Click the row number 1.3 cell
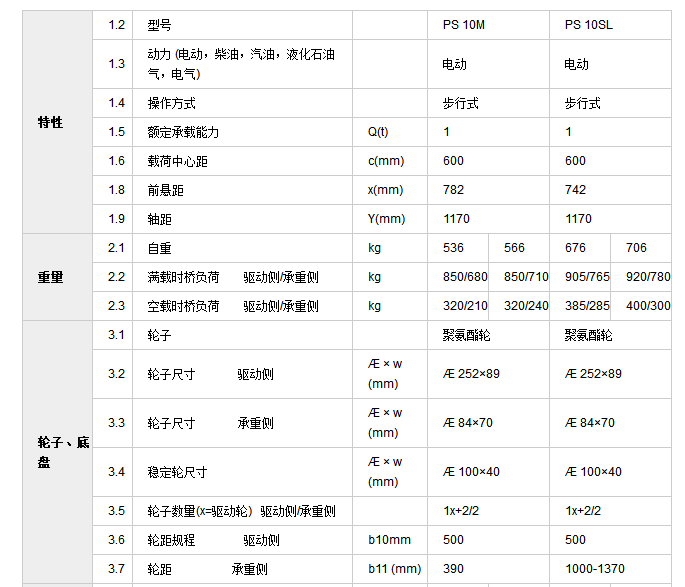The width and height of the screenshot is (685, 587). tap(112, 64)
